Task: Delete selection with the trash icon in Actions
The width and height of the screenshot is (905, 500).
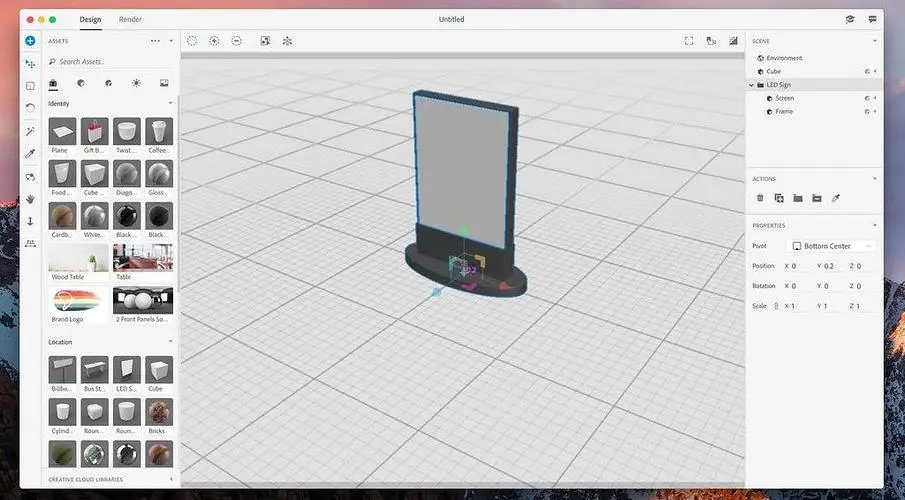Action: [x=760, y=198]
